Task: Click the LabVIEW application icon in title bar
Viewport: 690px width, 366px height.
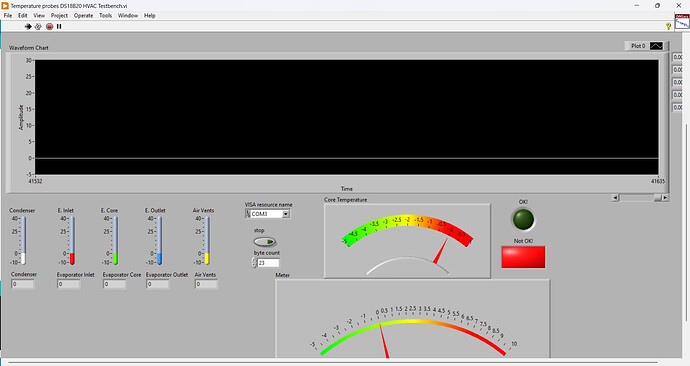Action: click(5, 6)
